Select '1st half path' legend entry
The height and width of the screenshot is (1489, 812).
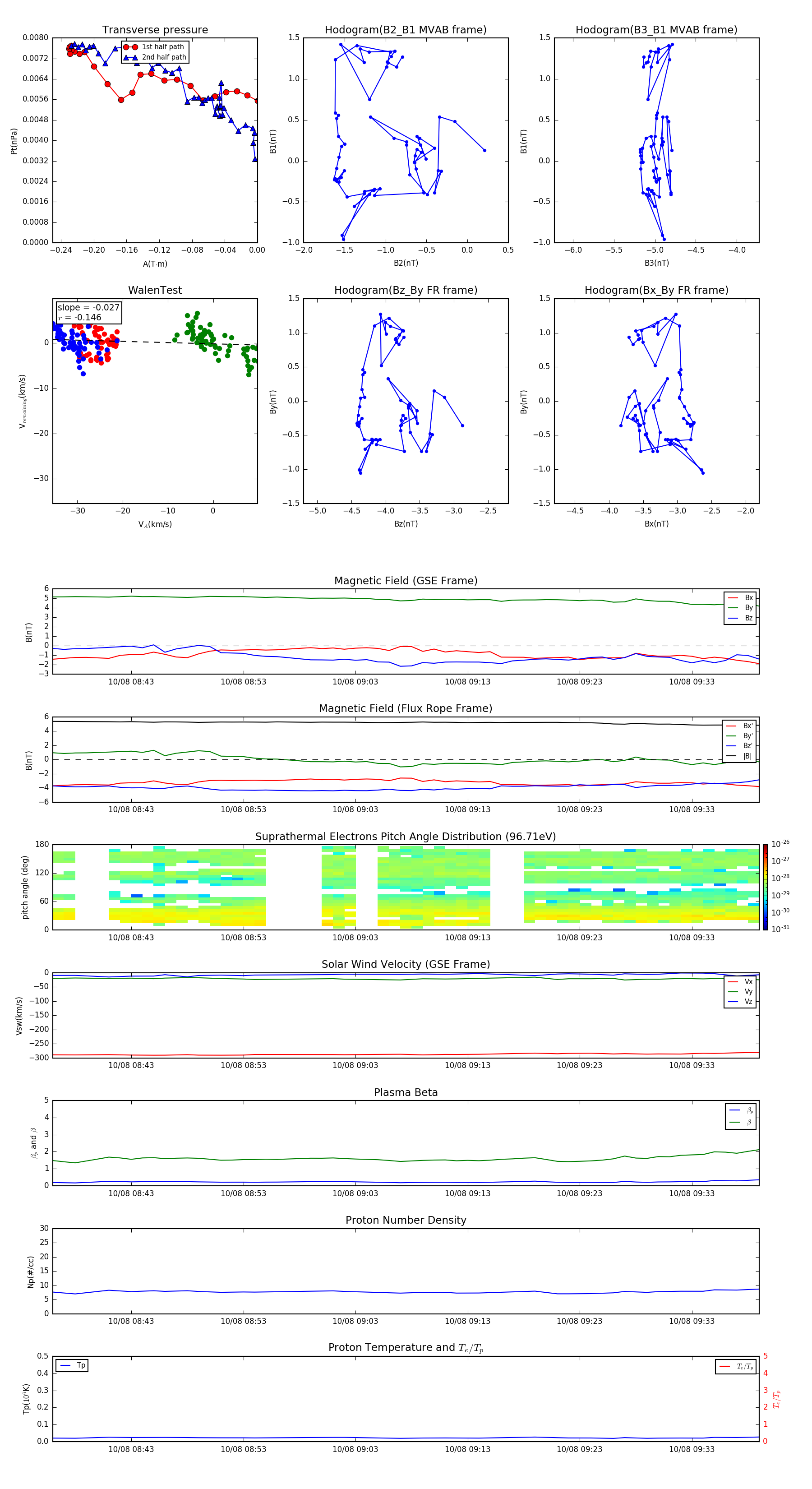pos(154,47)
